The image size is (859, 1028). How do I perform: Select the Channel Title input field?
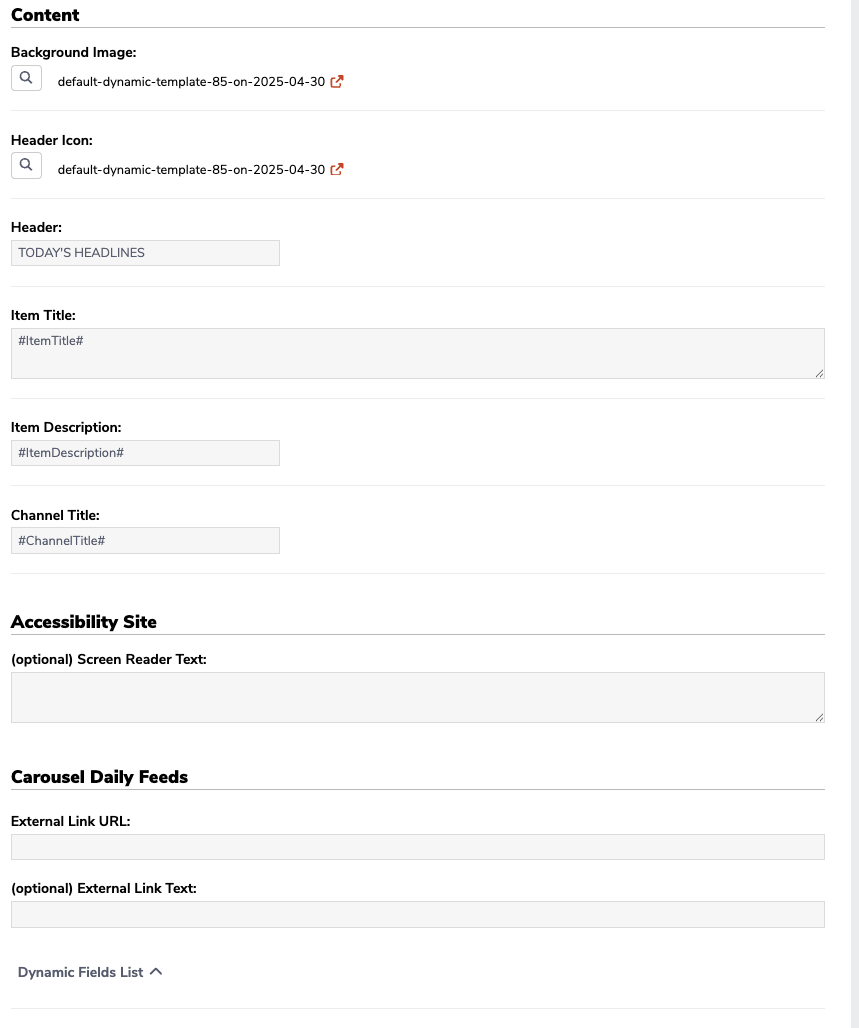[x=146, y=541]
